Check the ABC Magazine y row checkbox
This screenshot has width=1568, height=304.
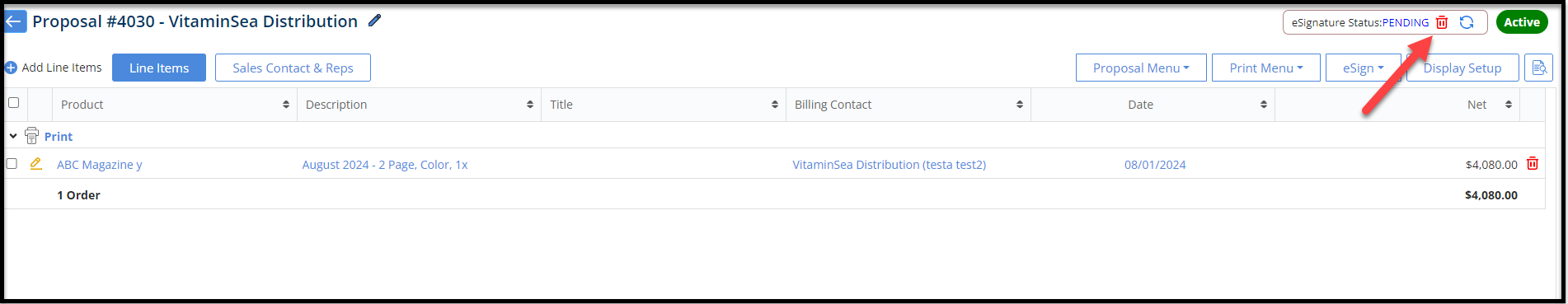(12, 163)
